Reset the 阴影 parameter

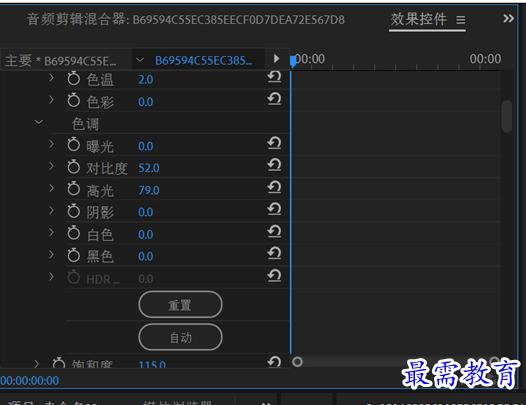point(274,209)
